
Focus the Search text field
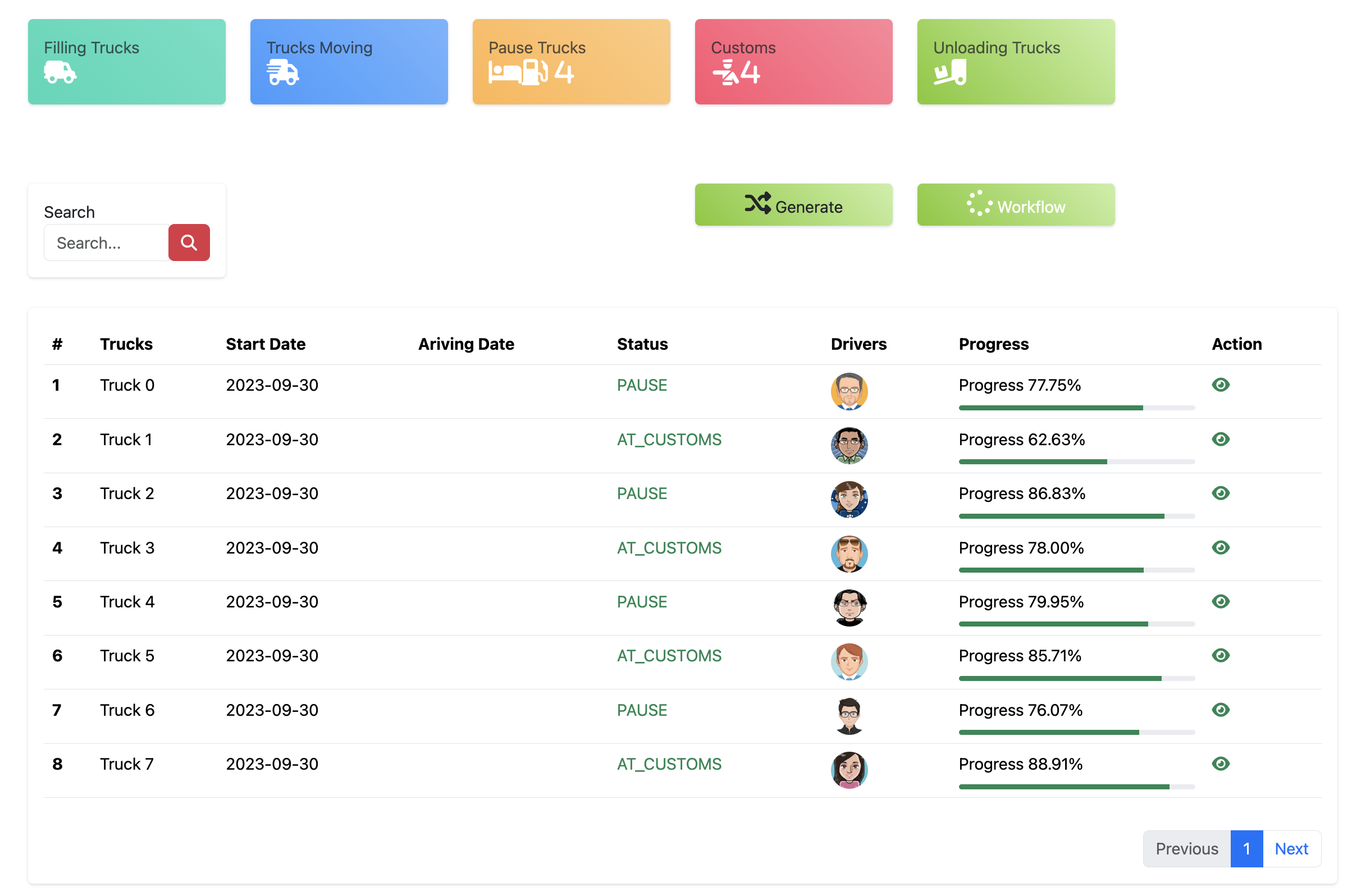tap(106, 243)
